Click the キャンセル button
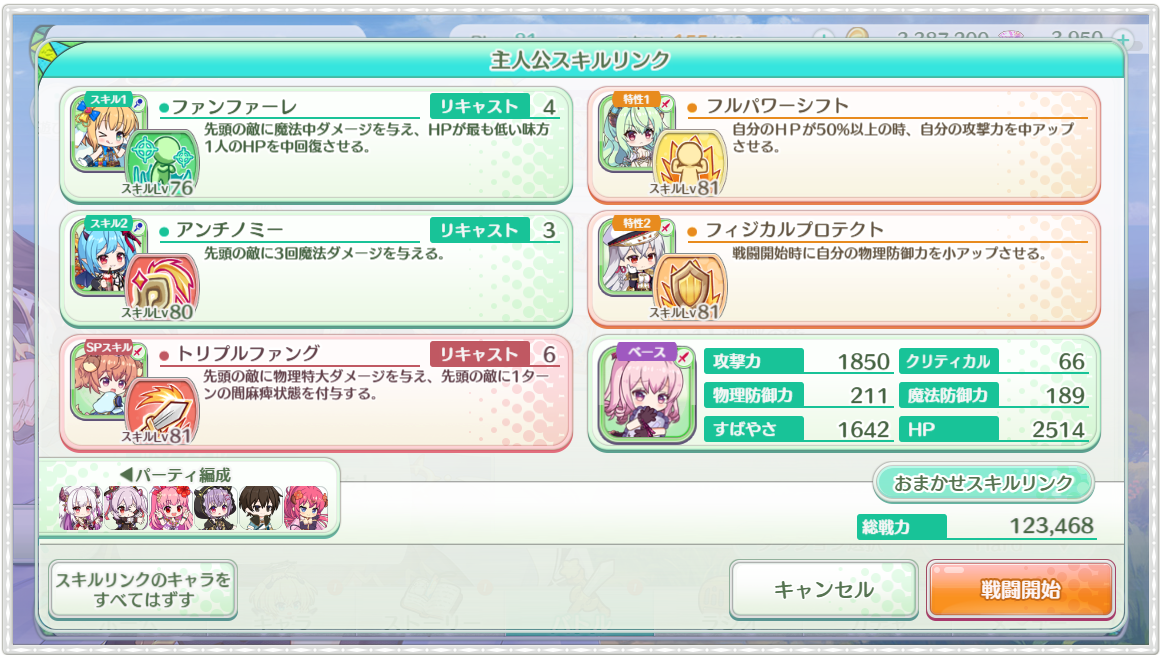Image resolution: width=1162 pixels, height=666 pixels. point(823,590)
